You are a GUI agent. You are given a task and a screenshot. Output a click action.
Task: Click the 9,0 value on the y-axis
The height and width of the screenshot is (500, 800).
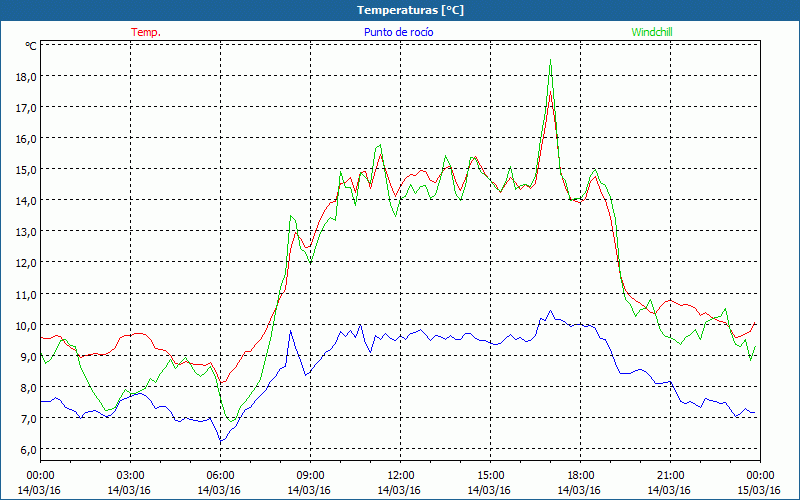[x=29, y=357]
